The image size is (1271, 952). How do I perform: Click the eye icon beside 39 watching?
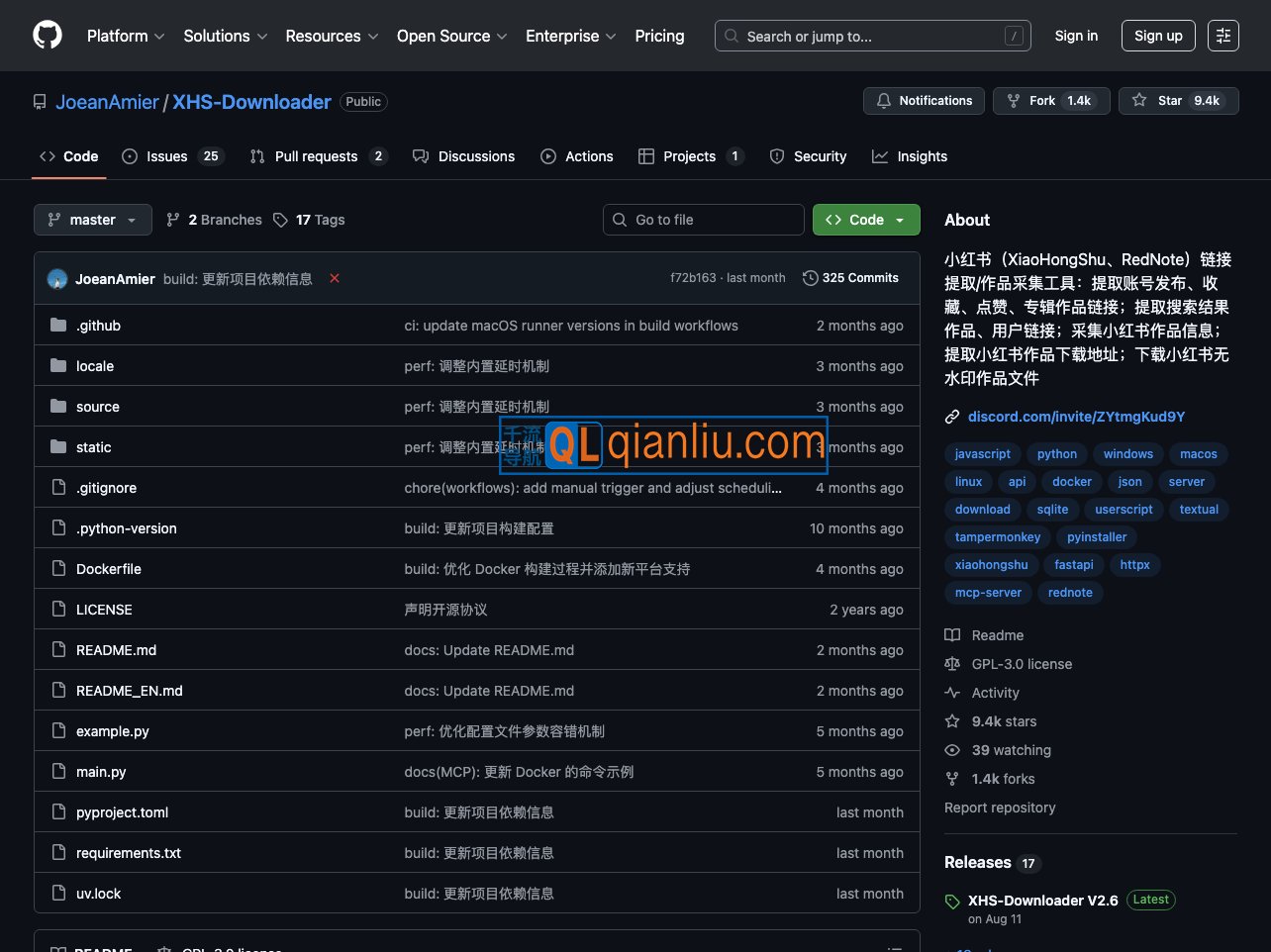951,750
